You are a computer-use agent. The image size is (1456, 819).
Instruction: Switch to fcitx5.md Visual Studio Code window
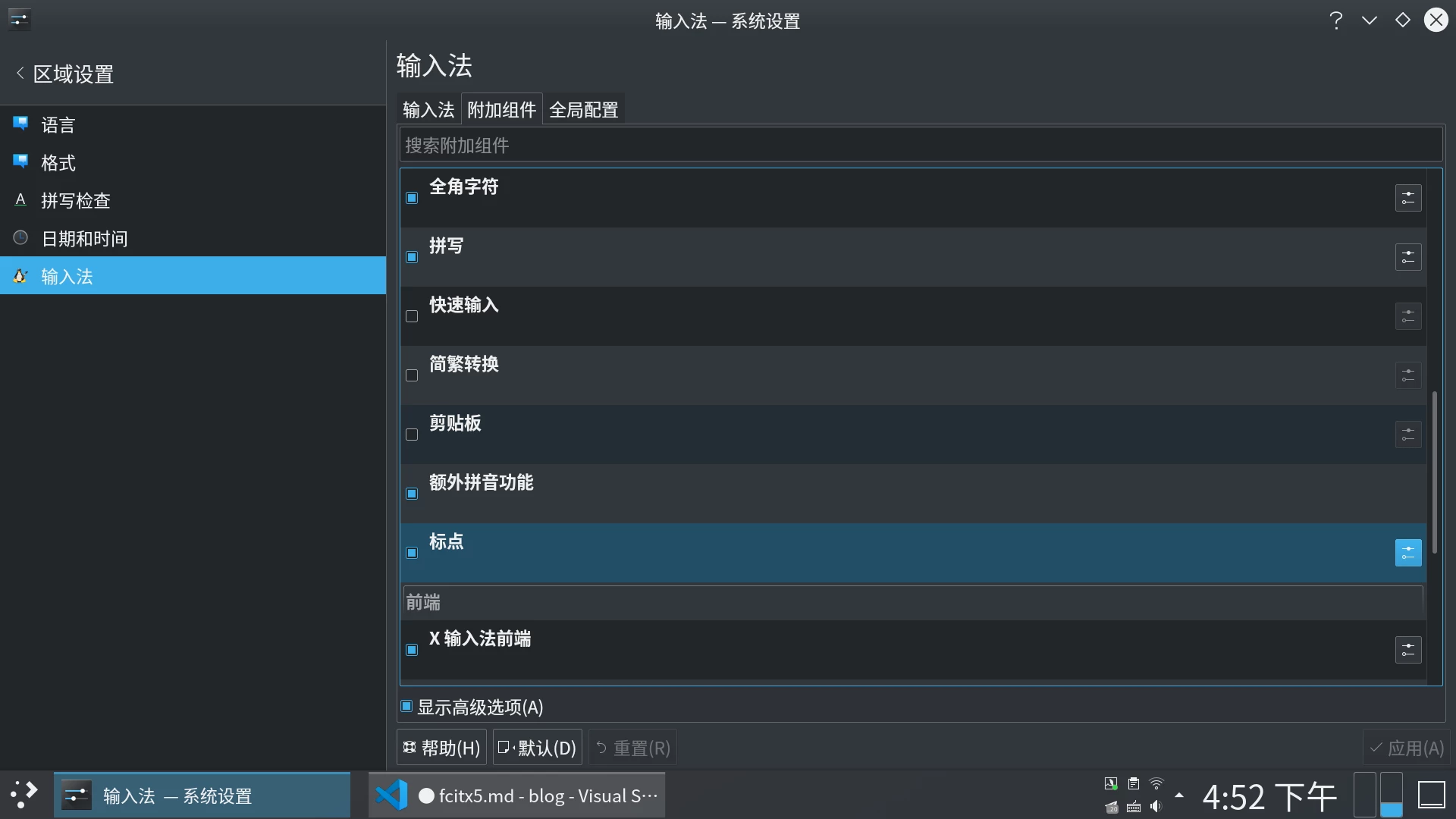(516, 795)
